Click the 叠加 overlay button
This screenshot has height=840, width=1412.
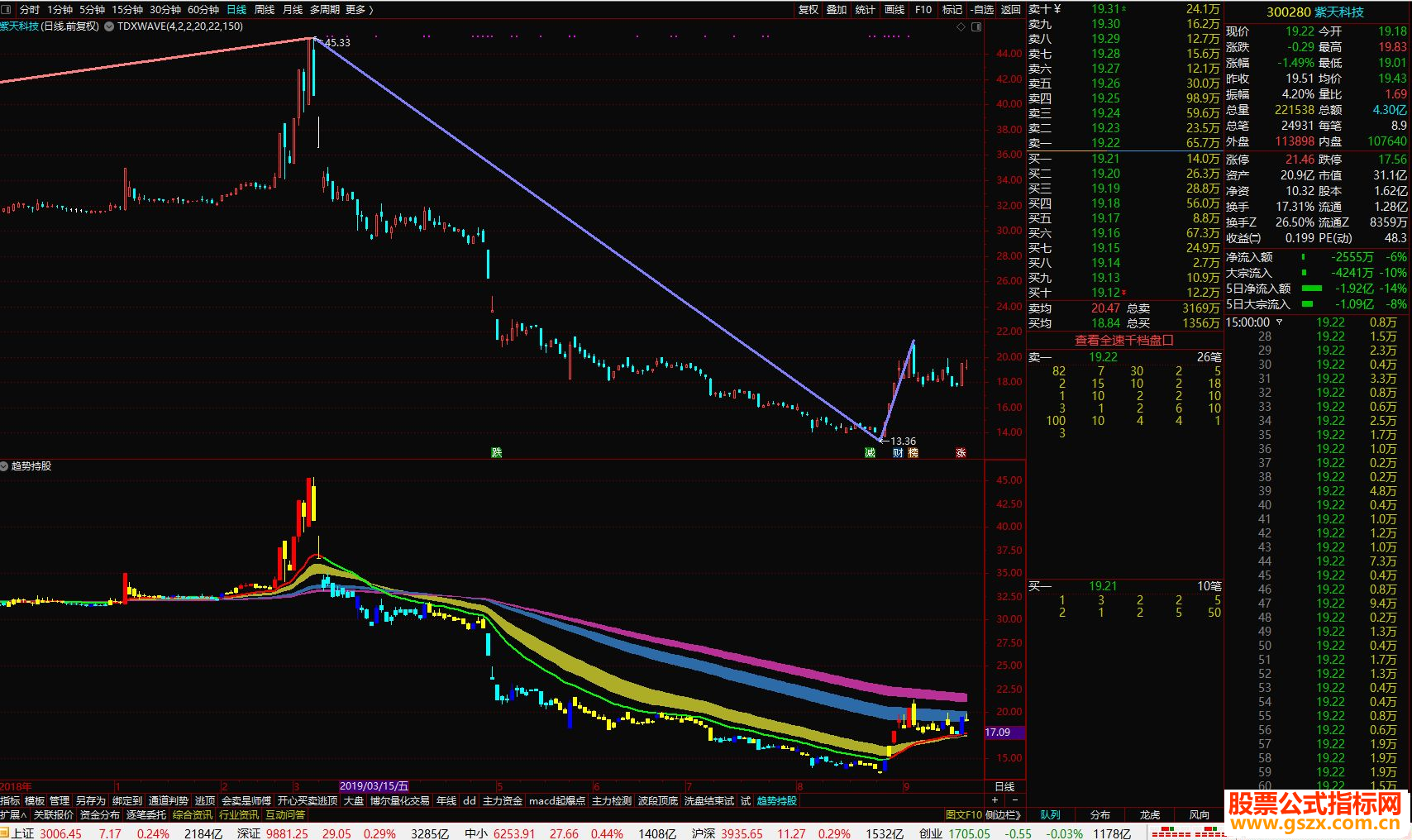pyautogui.click(x=837, y=10)
